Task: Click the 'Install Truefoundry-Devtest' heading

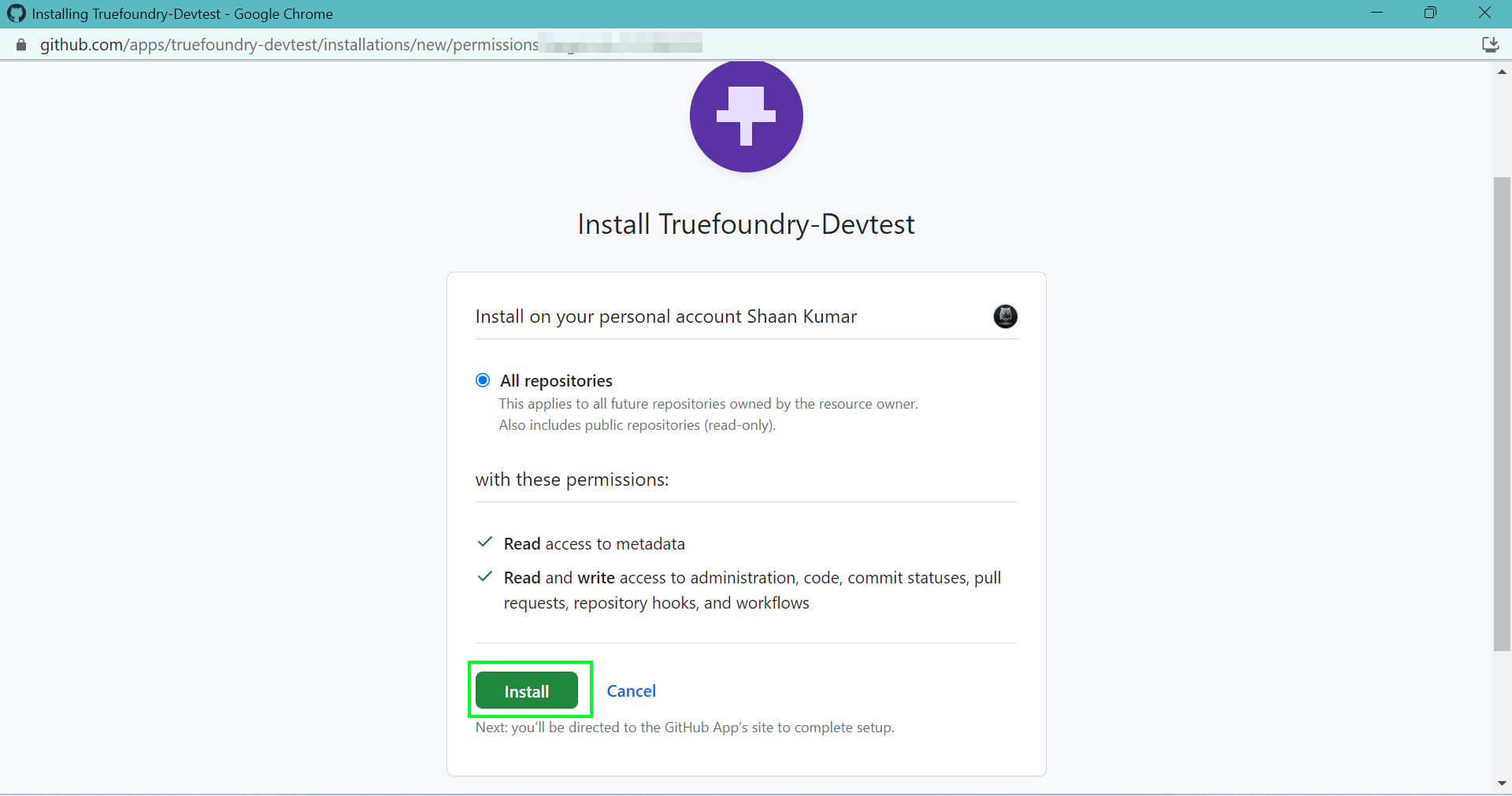Action: 746,224
